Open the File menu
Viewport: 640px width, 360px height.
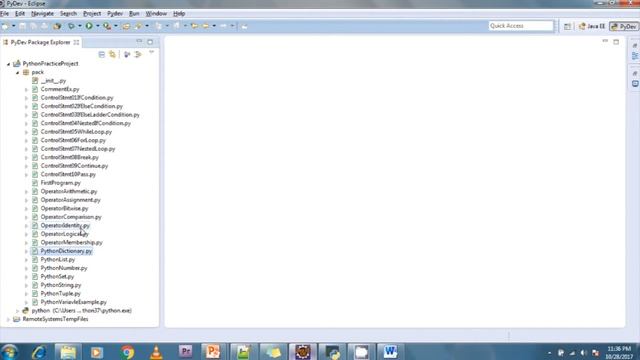coord(4,13)
